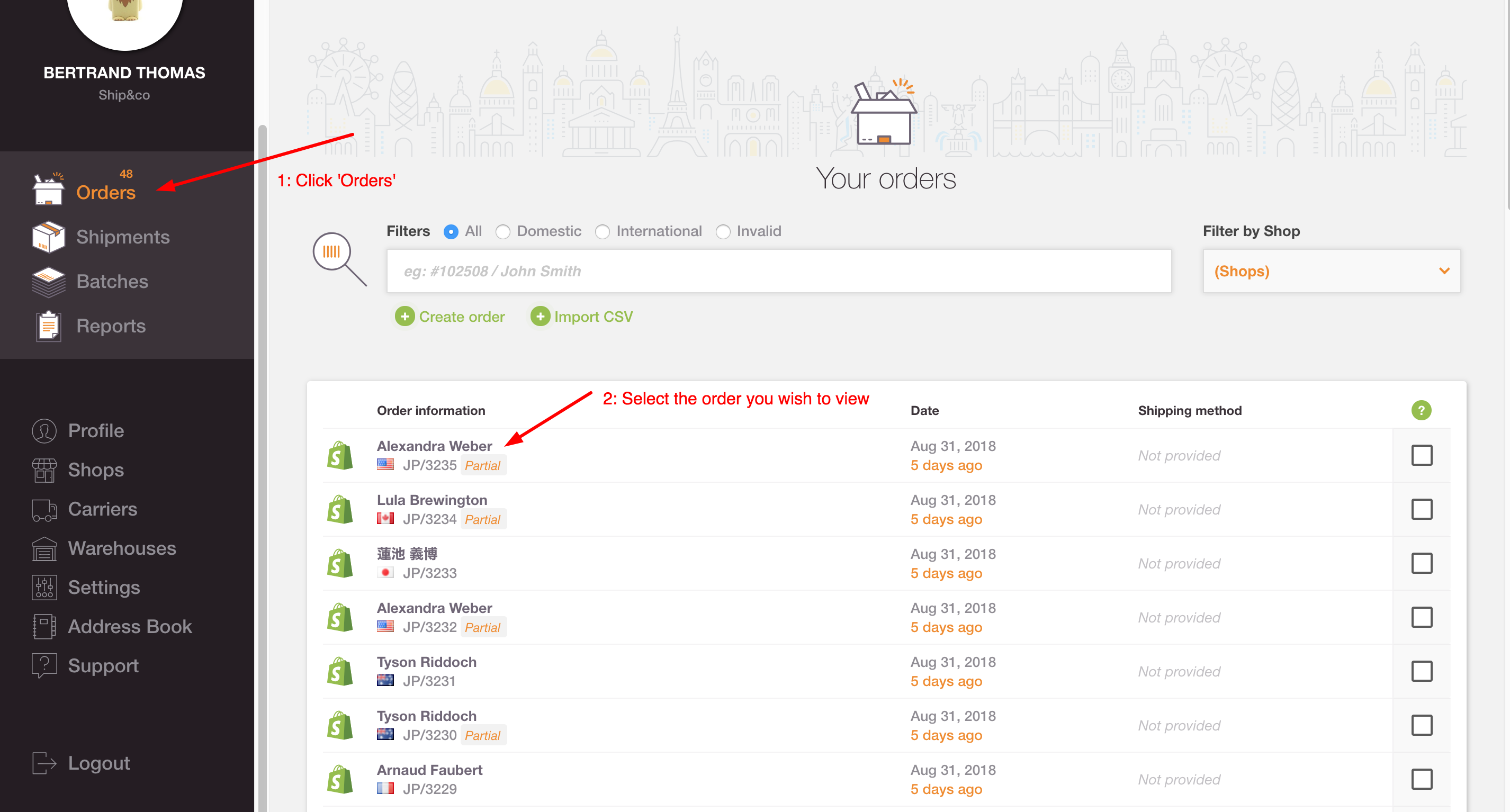Check the box for order JP/3233
Screen dimensions: 1510x812
pyautogui.click(x=1422, y=563)
